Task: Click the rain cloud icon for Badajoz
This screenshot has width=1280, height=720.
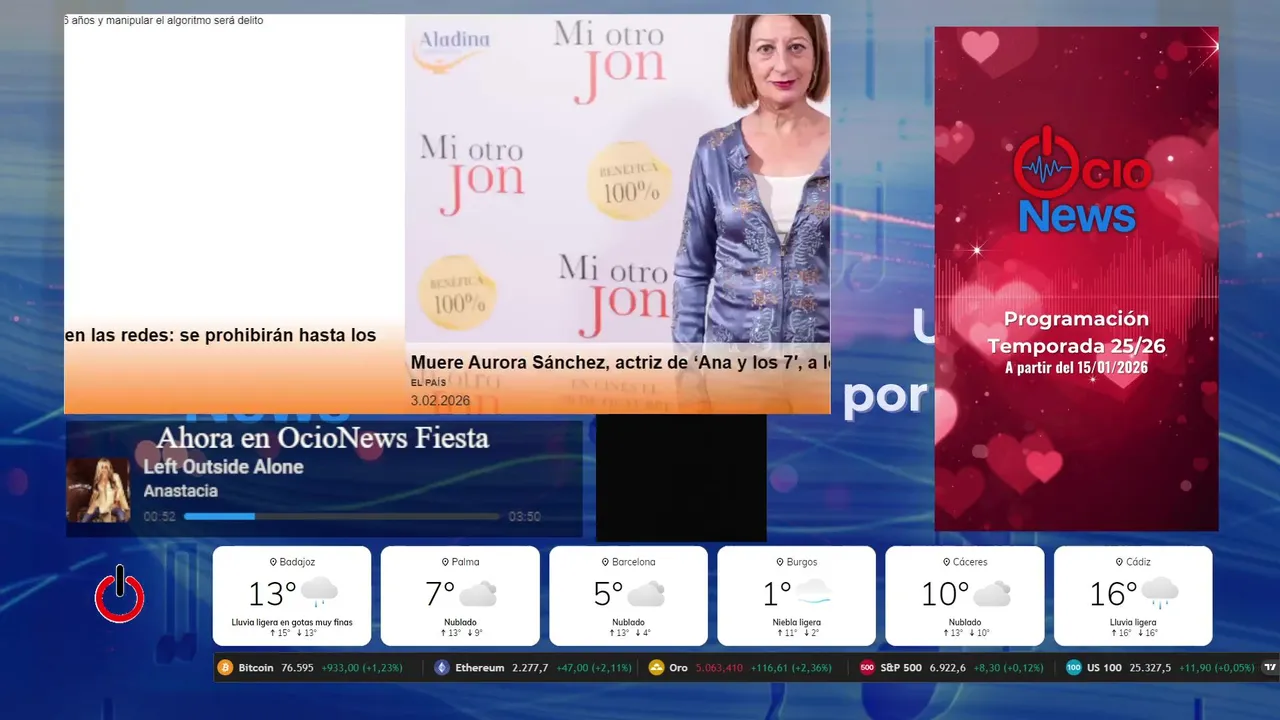Action: point(319,593)
